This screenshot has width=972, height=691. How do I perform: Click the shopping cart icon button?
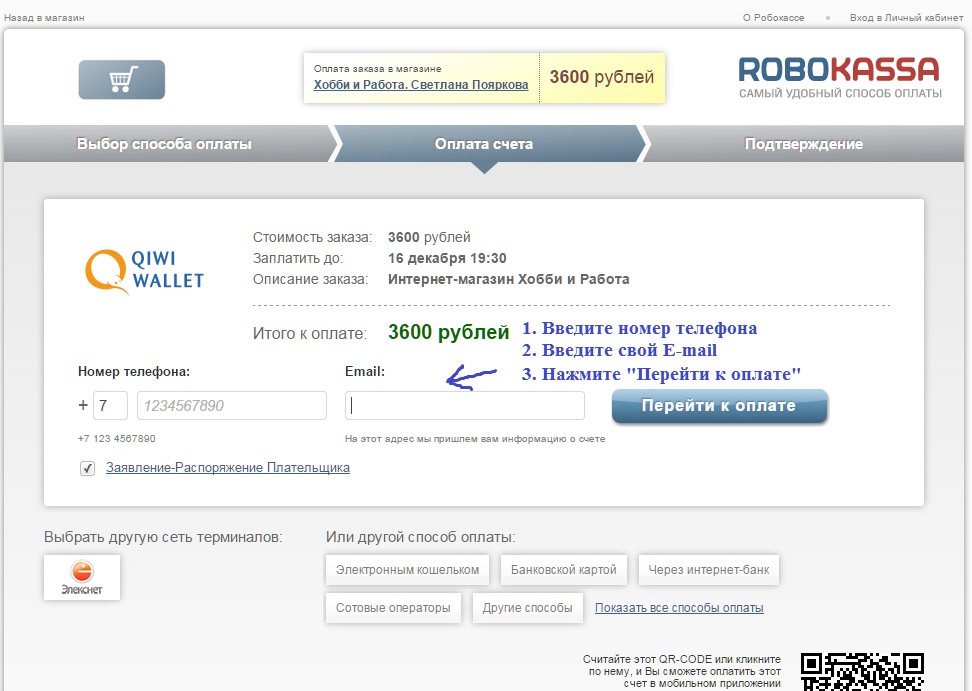122,80
